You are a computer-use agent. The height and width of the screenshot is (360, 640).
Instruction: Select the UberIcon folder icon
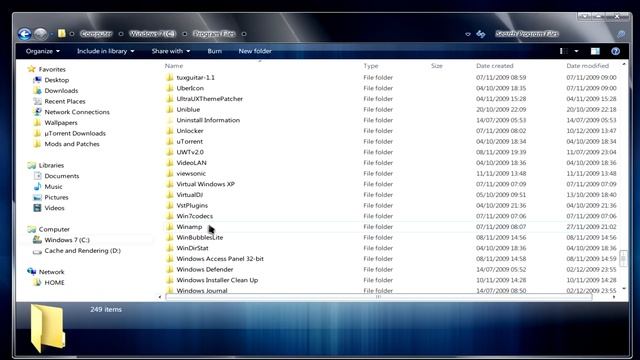170,88
